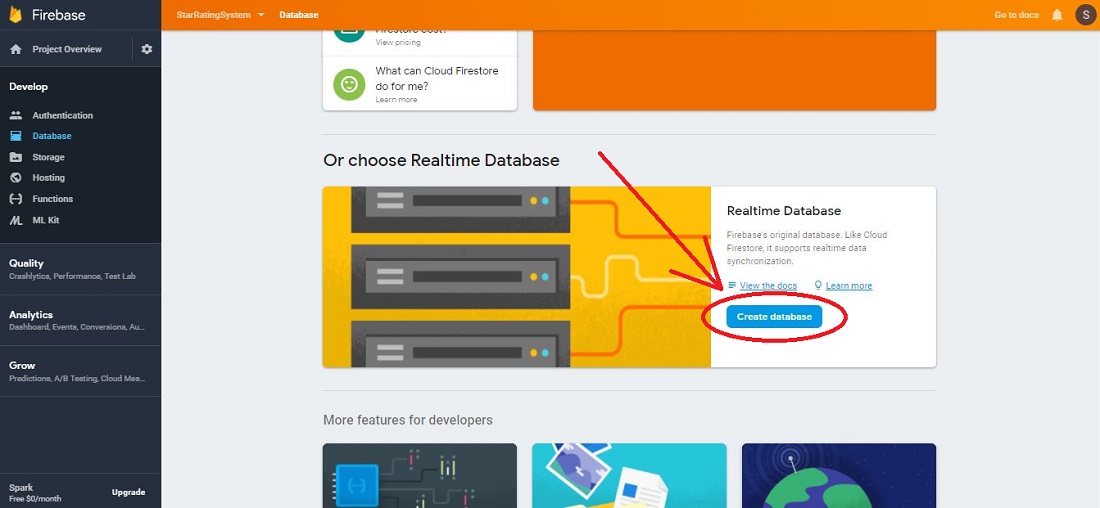Image resolution: width=1100 pixels, height=508 pixels.
Task: Click 'More features for developers' heading
Action: [408, 420]
